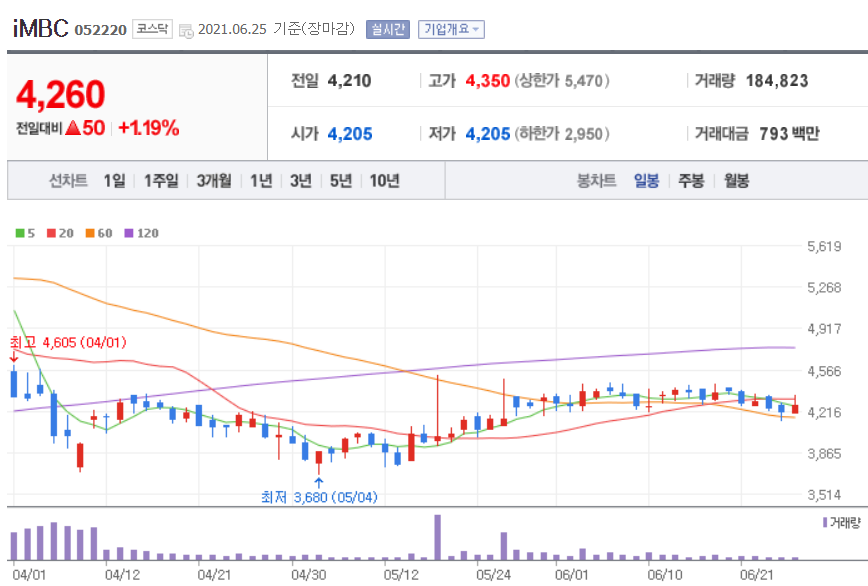Select the 3개월 line chart tab

pos(214,180)
